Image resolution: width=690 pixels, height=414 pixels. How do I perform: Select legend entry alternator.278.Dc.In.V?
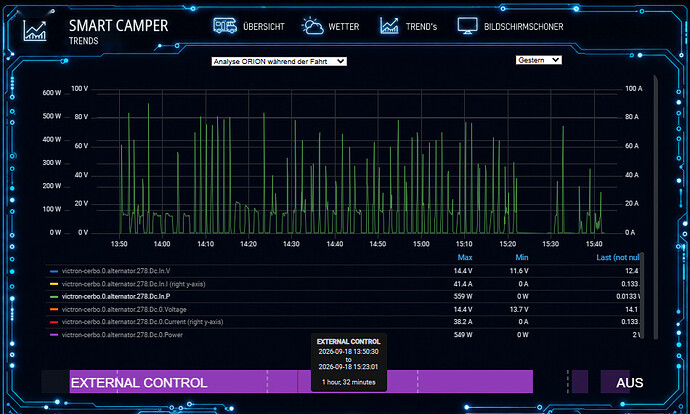[116, 271]
